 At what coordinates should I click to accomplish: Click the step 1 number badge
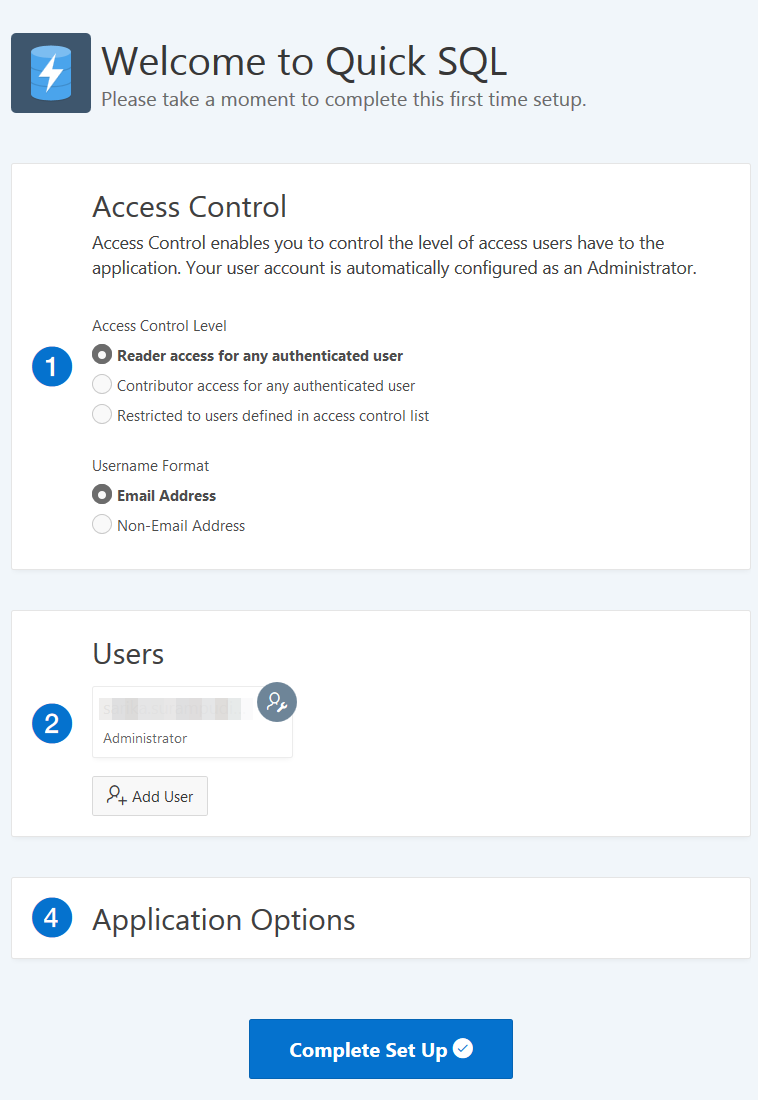click(52, 368)
